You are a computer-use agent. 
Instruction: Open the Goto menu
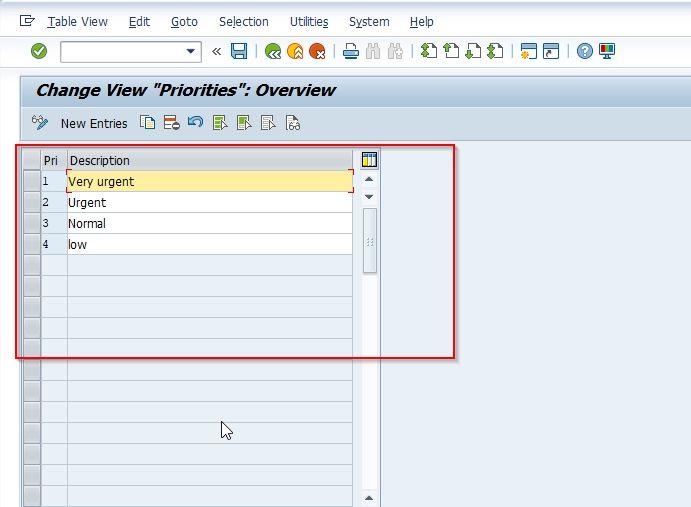point(184,22)
